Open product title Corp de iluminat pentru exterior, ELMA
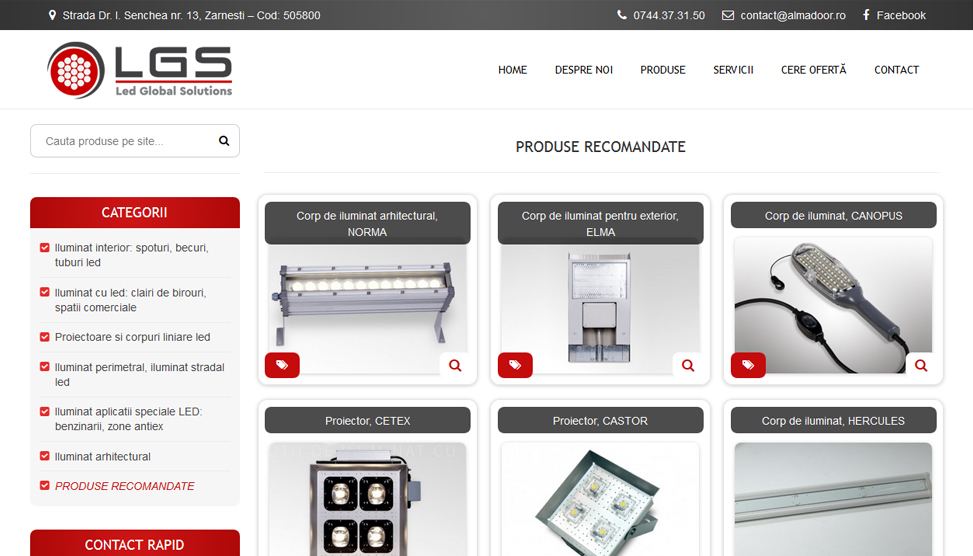 coord(601,223)
